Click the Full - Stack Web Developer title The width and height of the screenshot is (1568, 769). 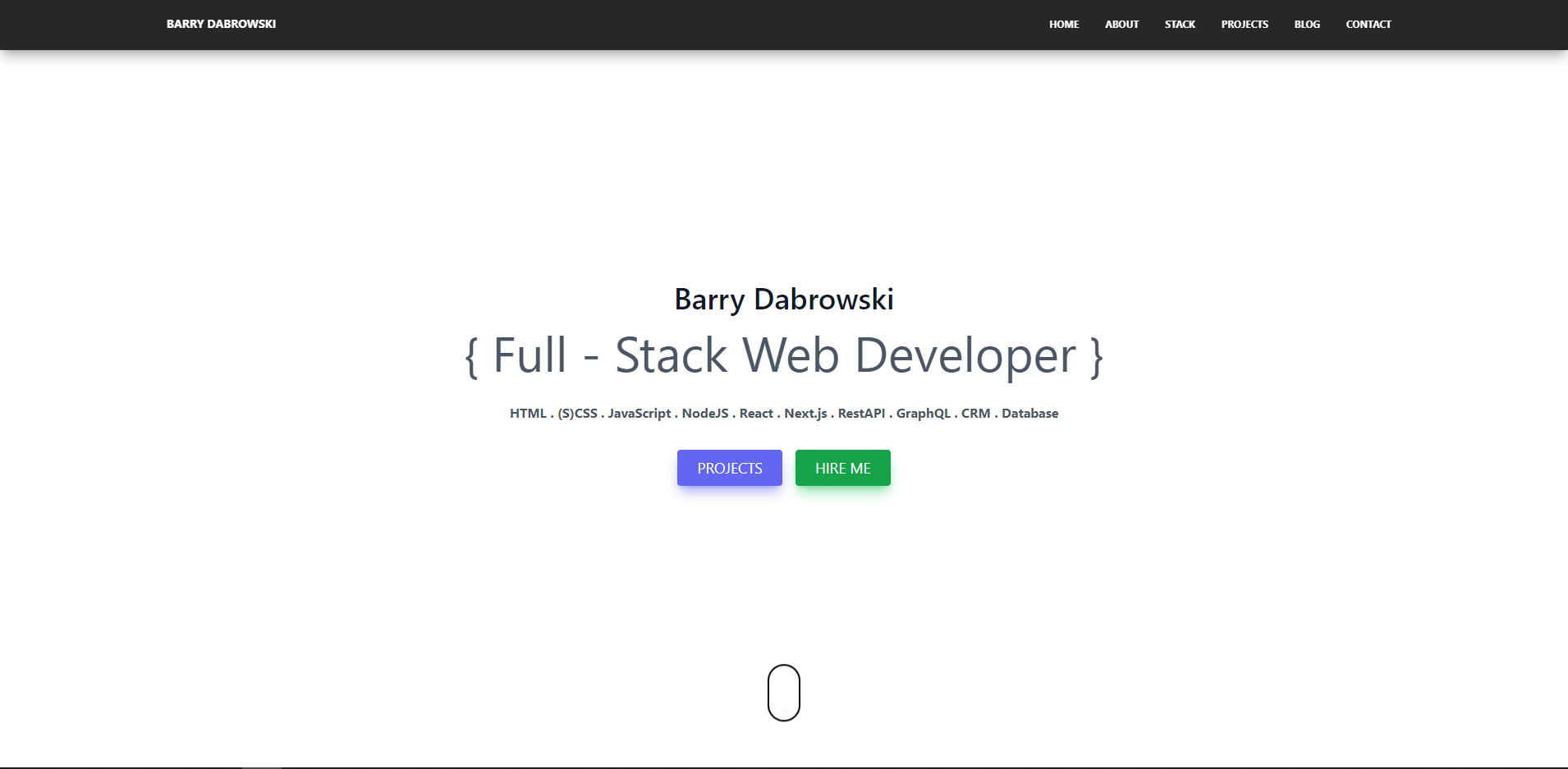(784, 355)
